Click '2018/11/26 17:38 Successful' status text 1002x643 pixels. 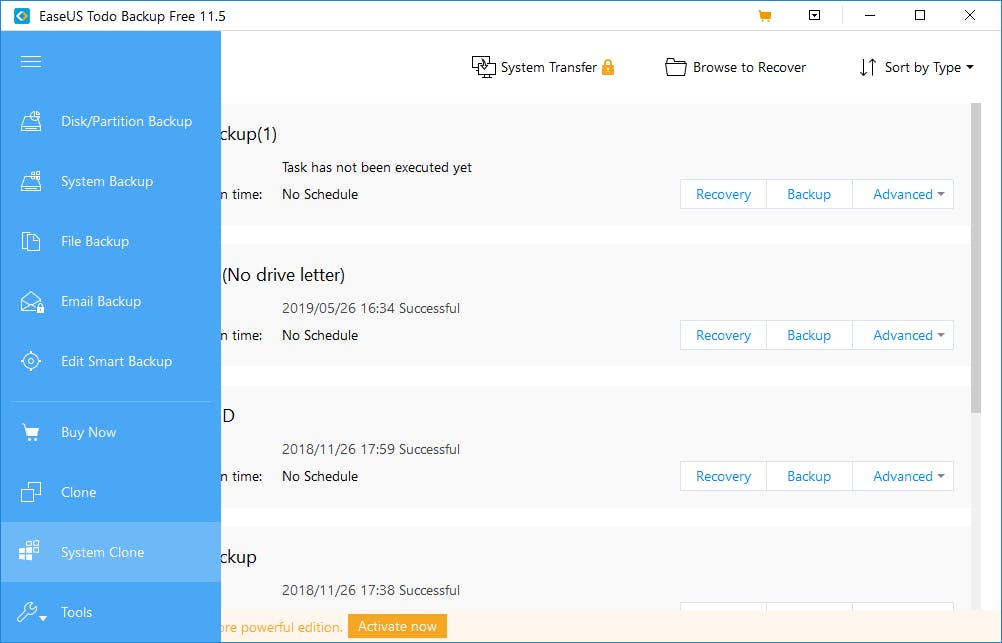[371, 590]
